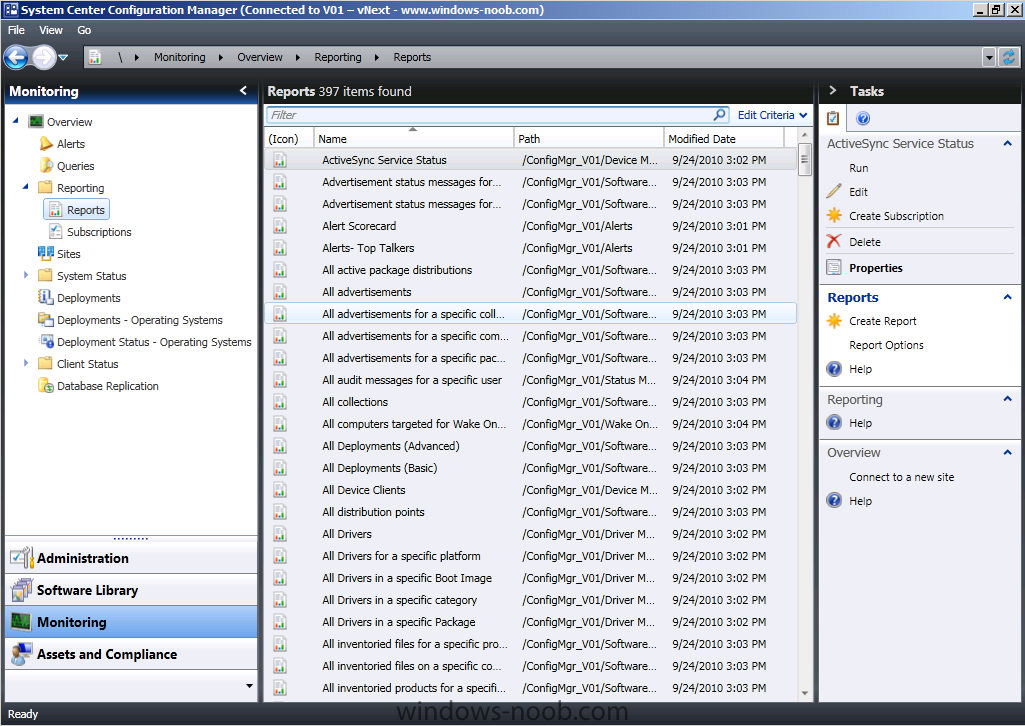Open the Assets and Compliance workspace

(131, 654)
